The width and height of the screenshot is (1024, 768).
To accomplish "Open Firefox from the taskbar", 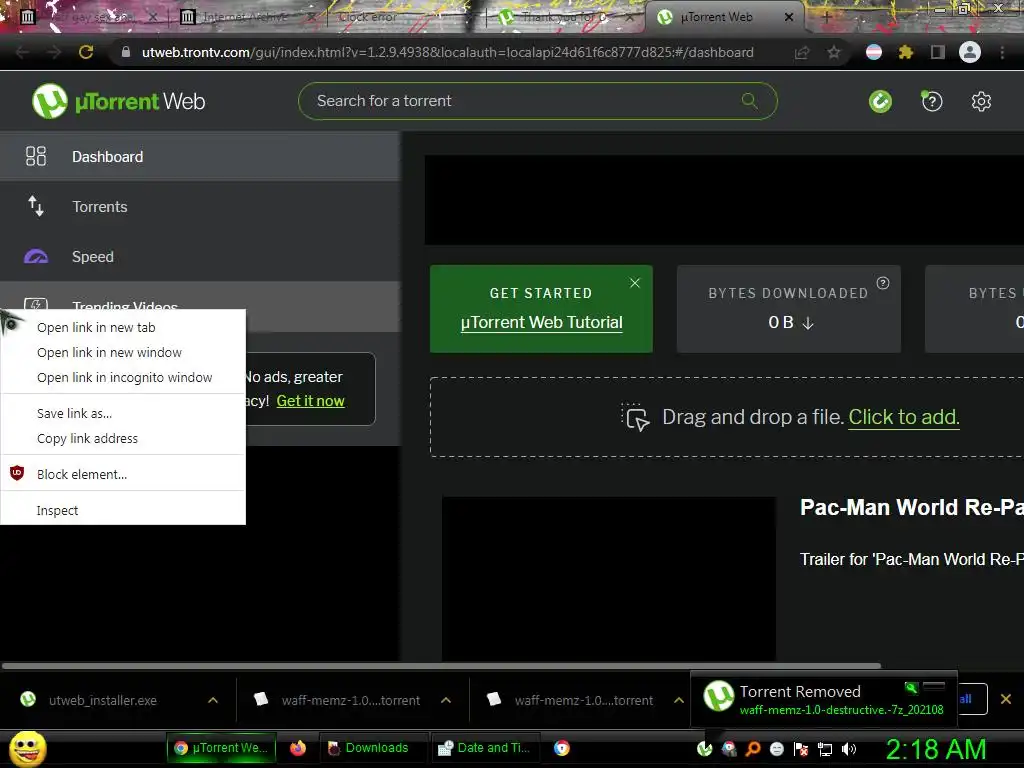I will coord(298,748).
